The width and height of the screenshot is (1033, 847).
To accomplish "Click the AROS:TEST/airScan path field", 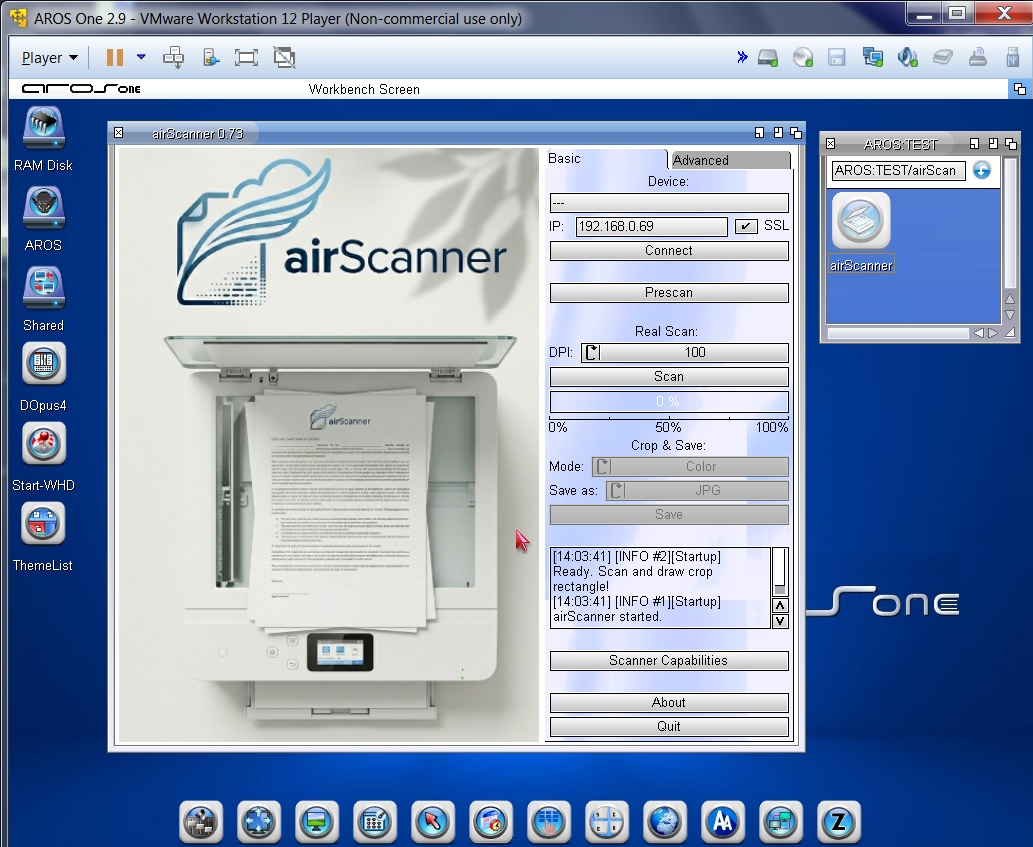I will tap(898, 171).
